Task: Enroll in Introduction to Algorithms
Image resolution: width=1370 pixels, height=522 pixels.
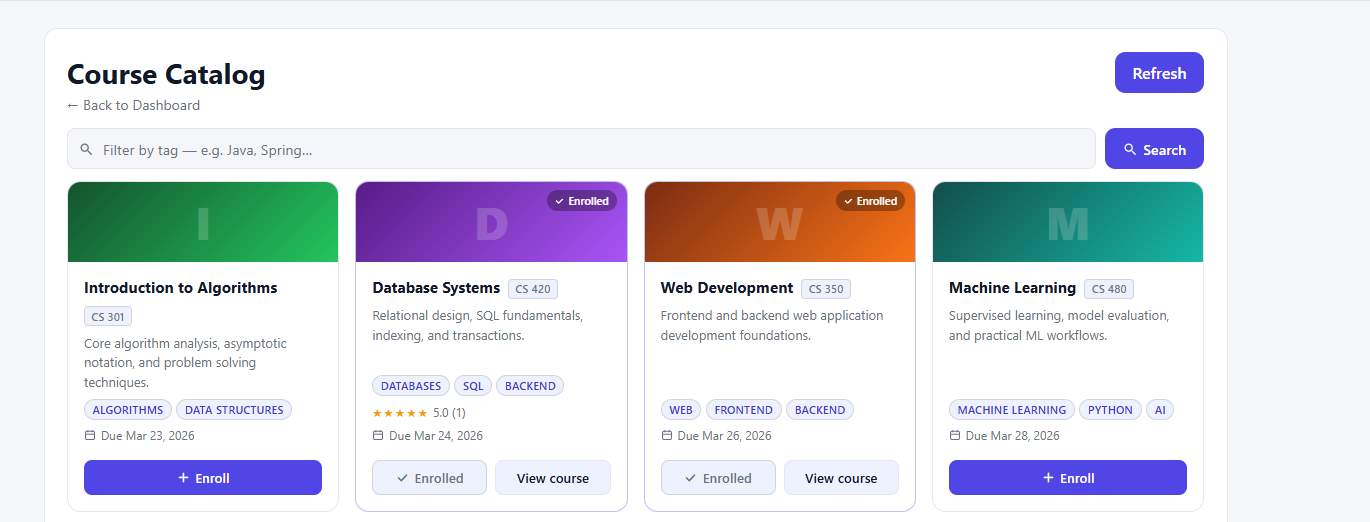Action: (203, 478)
